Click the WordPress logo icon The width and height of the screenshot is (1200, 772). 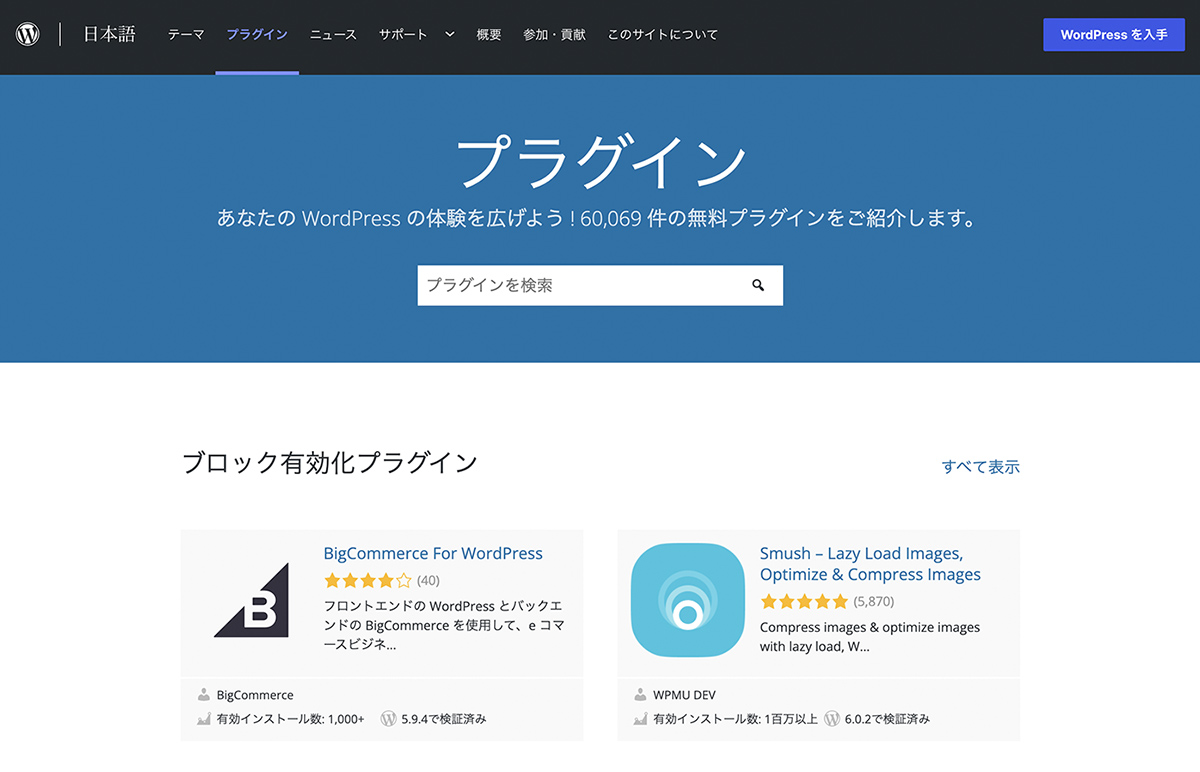tap(28, 34)
